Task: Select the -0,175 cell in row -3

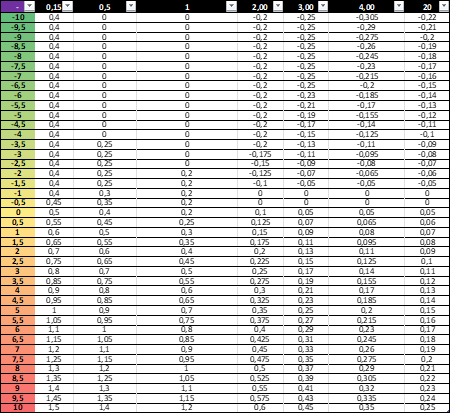Action: click(260, 154)
